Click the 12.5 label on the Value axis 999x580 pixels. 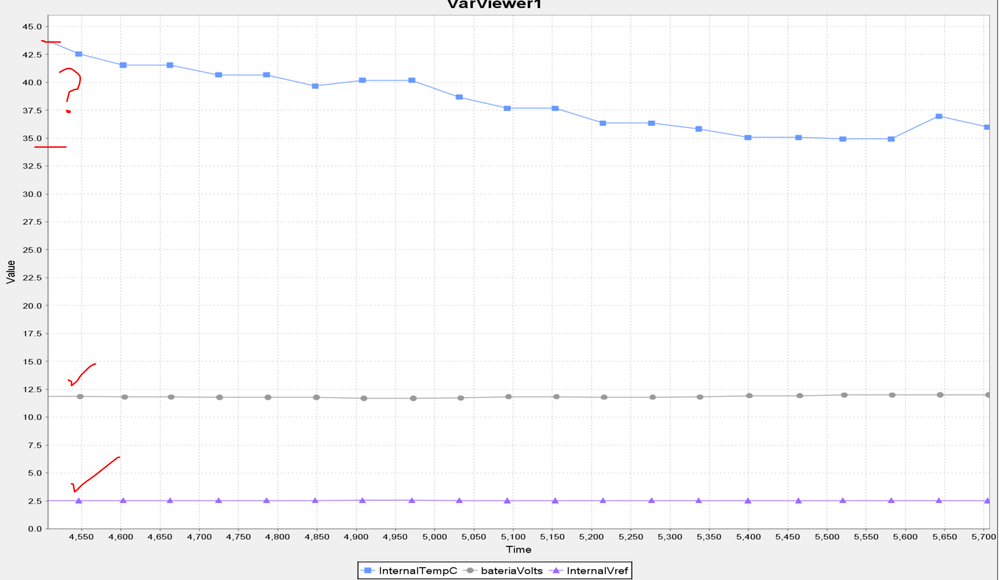click(32, 389)
